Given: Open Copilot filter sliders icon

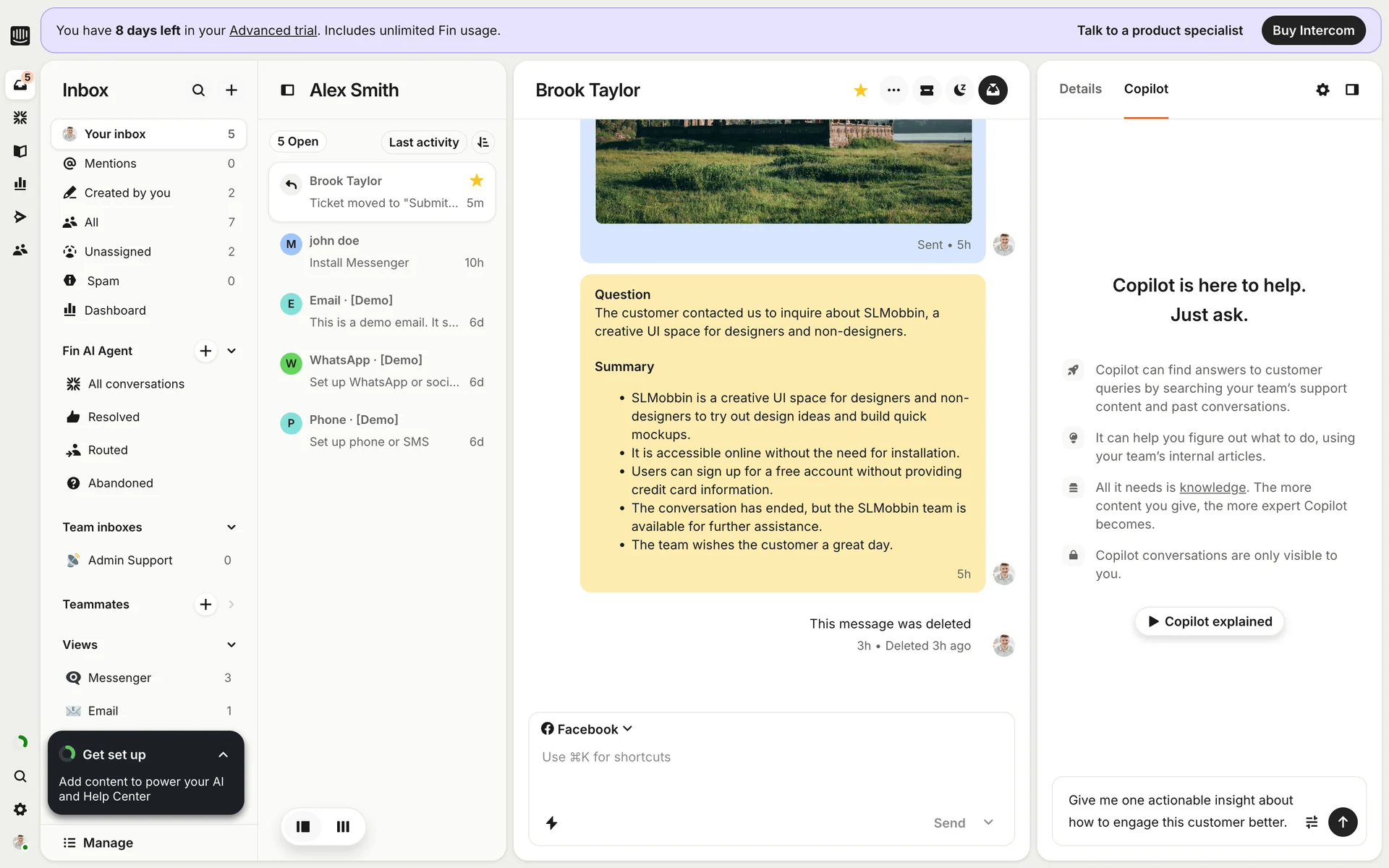Looking at the screenshot, I should (x=1312, y=822).
